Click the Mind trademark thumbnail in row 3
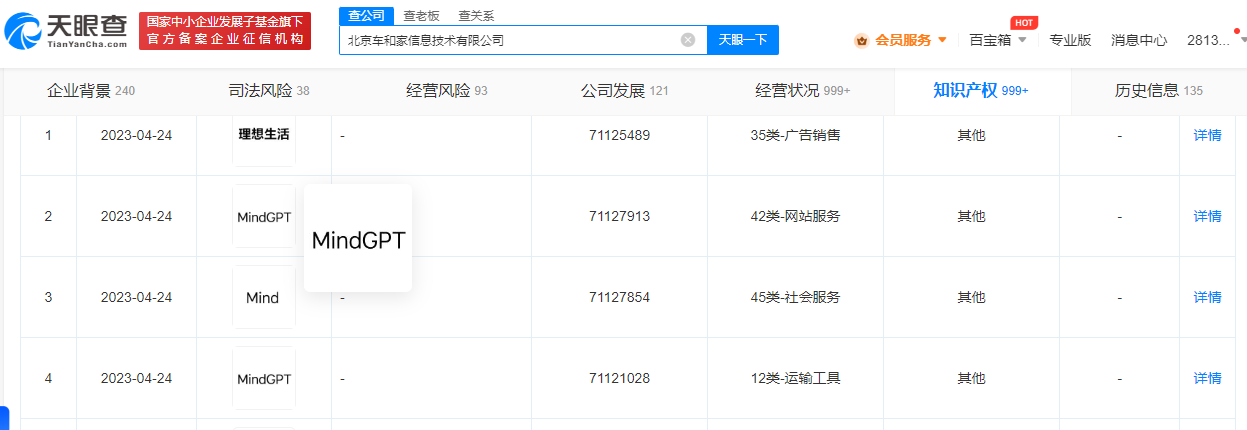Image resolution: width=1247 pixels, height=430 pixels. tap(264, 297)
